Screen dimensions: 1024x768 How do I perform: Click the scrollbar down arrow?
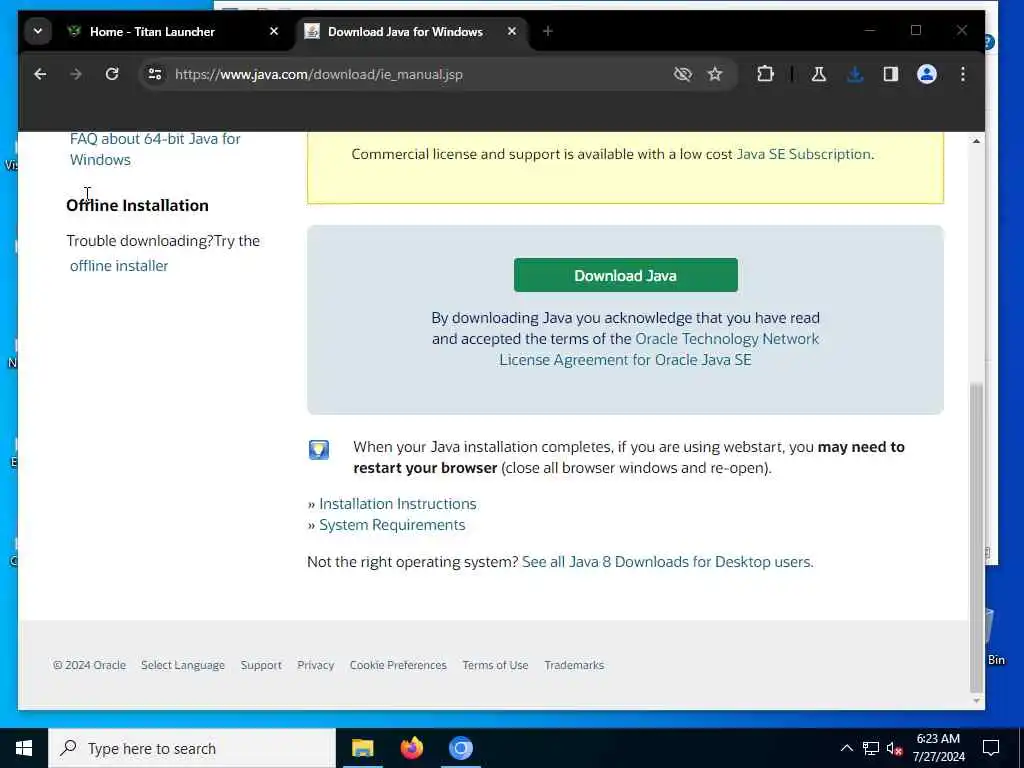click(x=976, y=701)
